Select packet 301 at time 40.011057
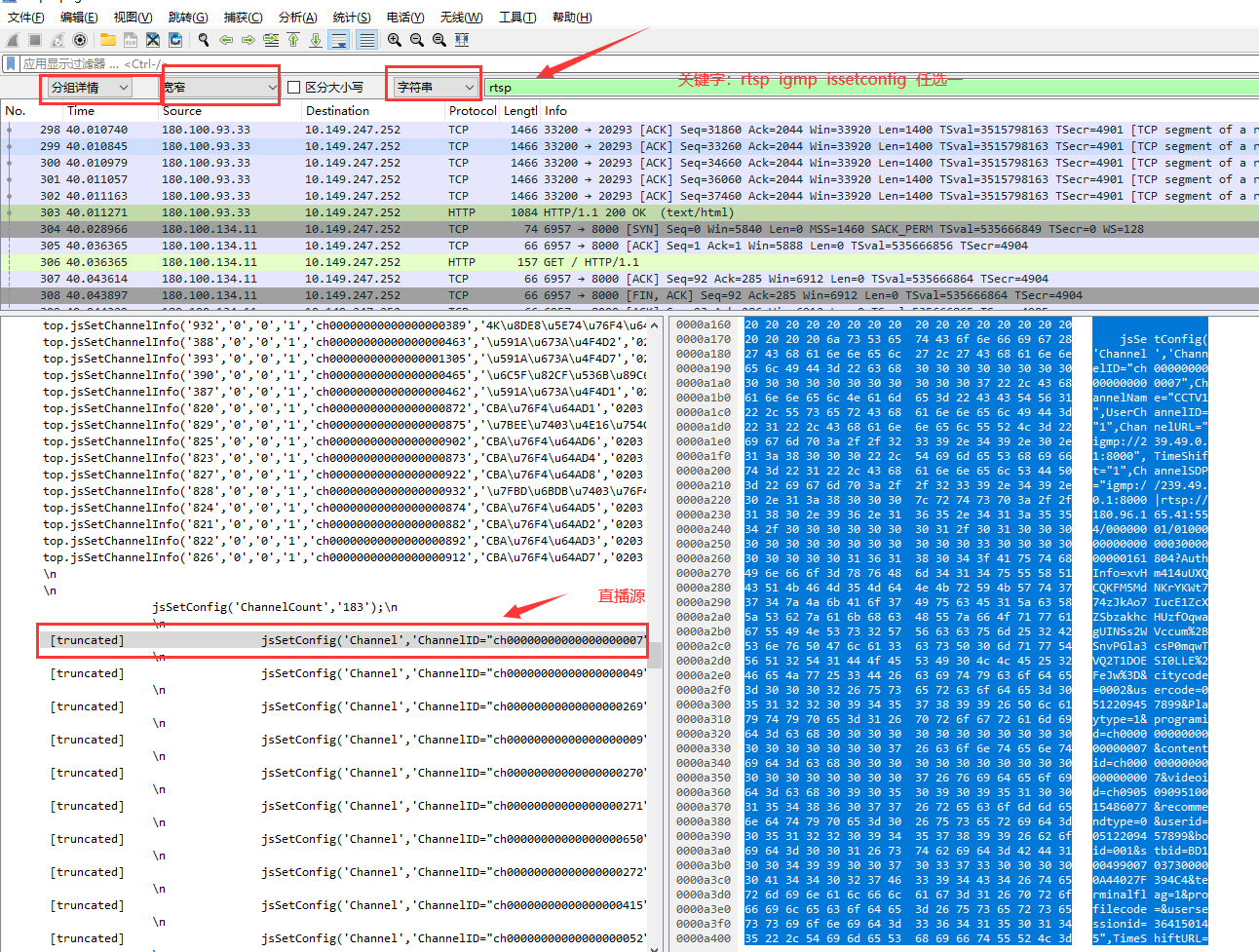 [629, 179]
